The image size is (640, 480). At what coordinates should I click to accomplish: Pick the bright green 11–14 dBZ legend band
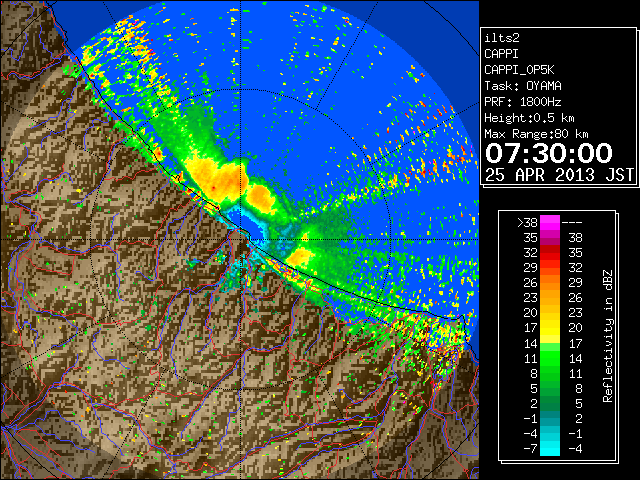coord(550,358)
